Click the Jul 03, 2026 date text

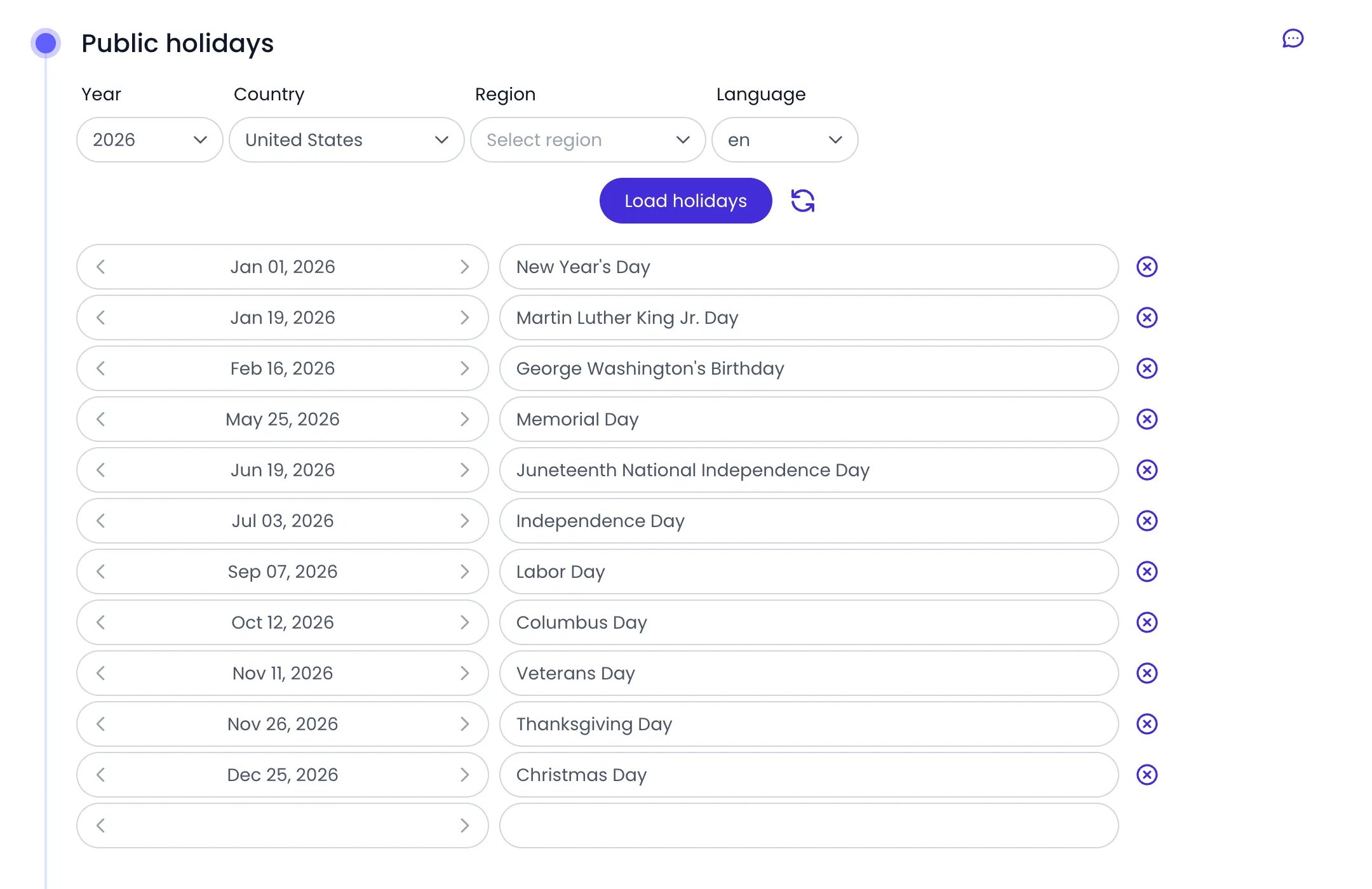pyautogui.click(x=283, y=521)
